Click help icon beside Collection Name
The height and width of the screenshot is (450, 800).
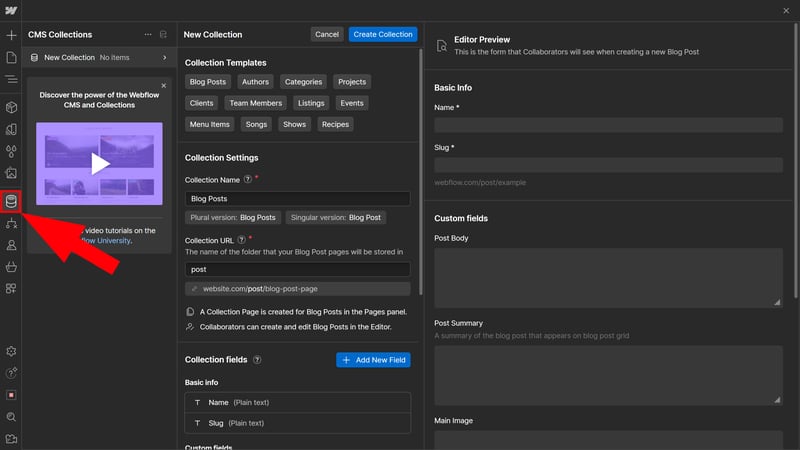247,179
